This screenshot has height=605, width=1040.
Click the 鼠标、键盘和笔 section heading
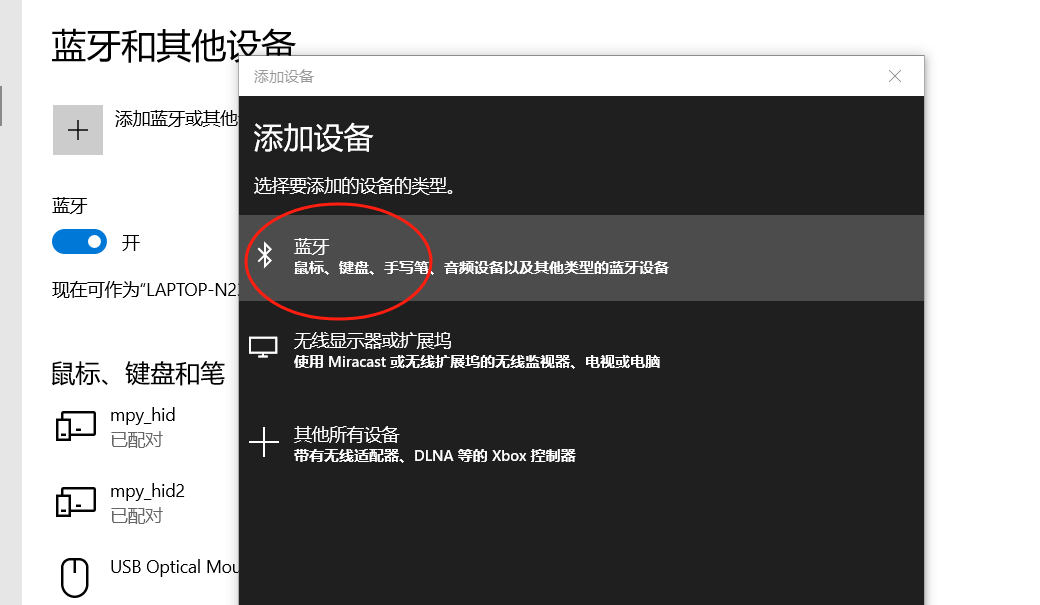138,374
